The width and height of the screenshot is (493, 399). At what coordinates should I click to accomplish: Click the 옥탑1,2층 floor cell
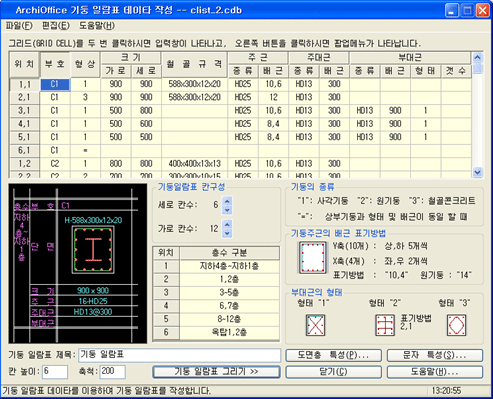tap(230, 333)
